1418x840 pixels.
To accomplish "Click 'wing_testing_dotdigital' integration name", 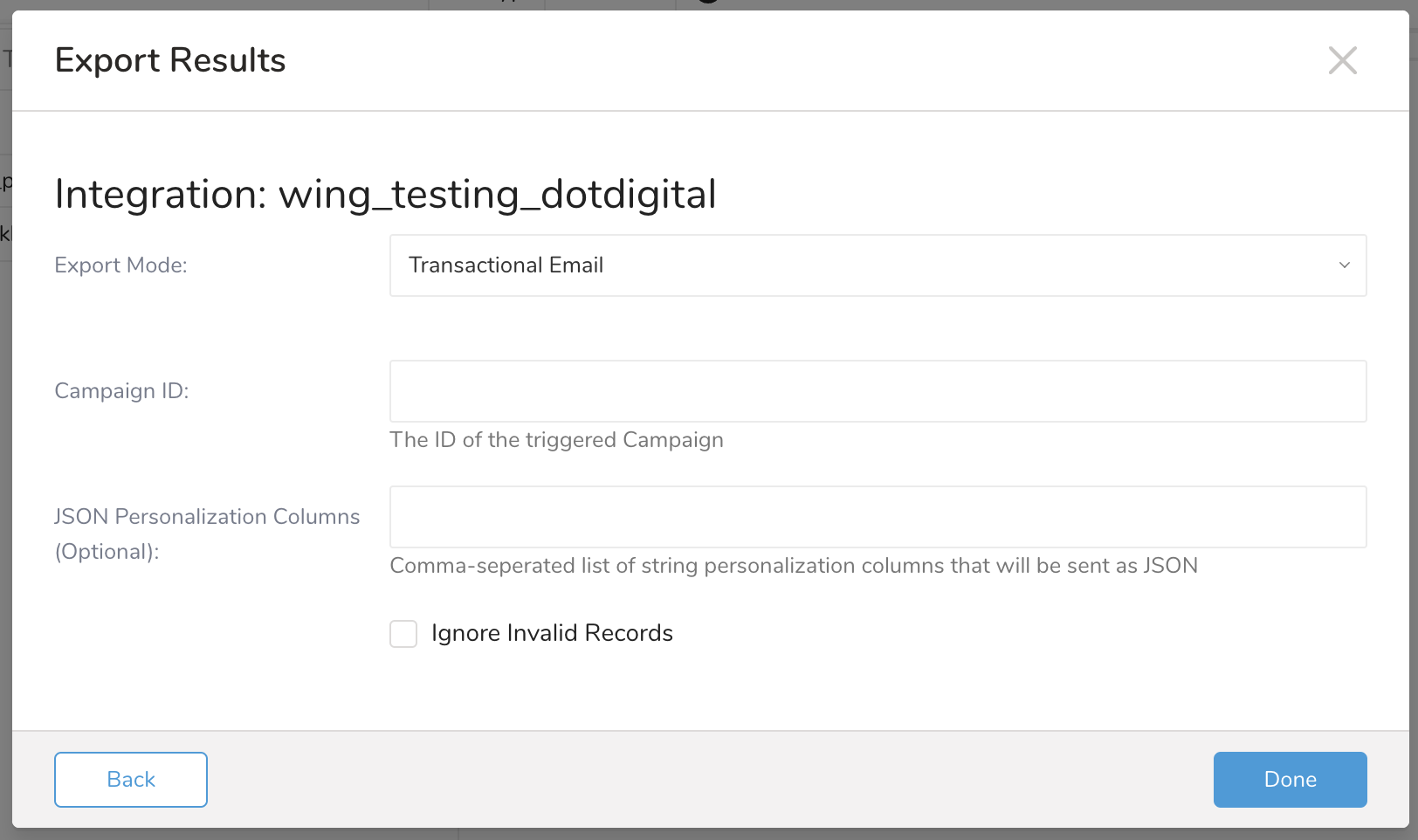I will (497, 194).
